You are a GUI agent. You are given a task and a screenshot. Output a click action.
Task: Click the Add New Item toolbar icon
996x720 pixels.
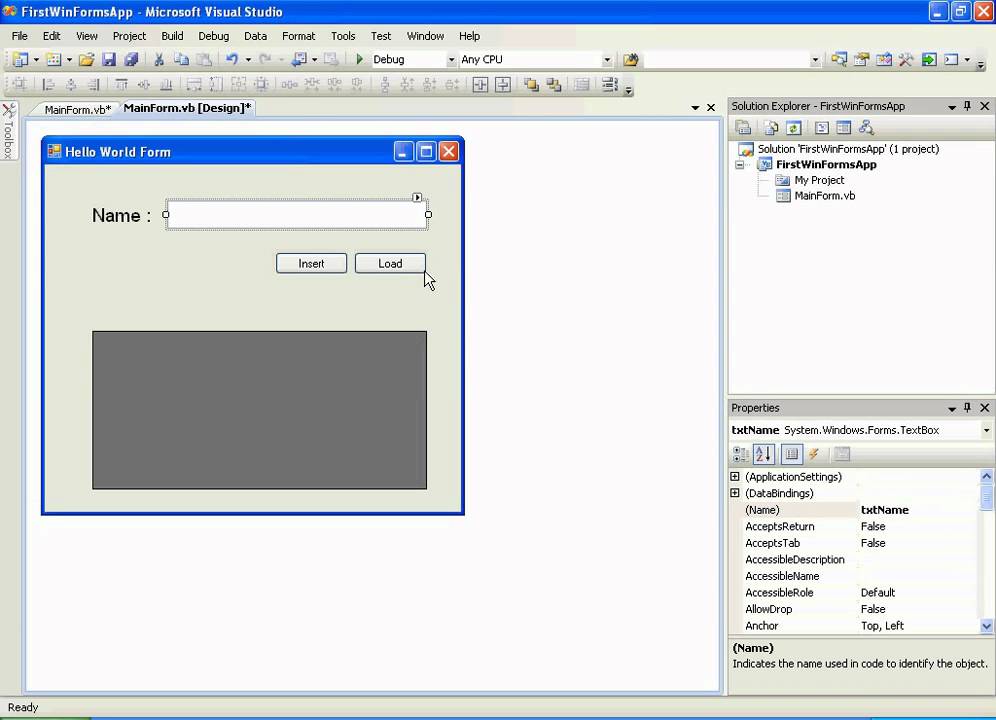point(54,60)
